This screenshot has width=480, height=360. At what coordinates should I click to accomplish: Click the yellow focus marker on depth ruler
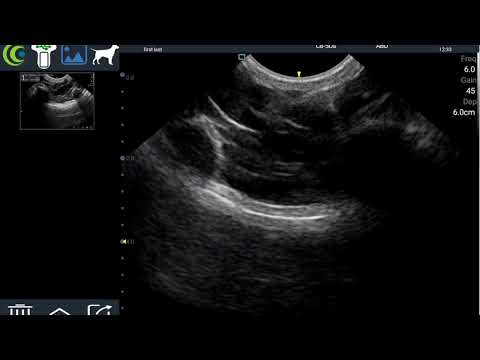coord(124,241)
